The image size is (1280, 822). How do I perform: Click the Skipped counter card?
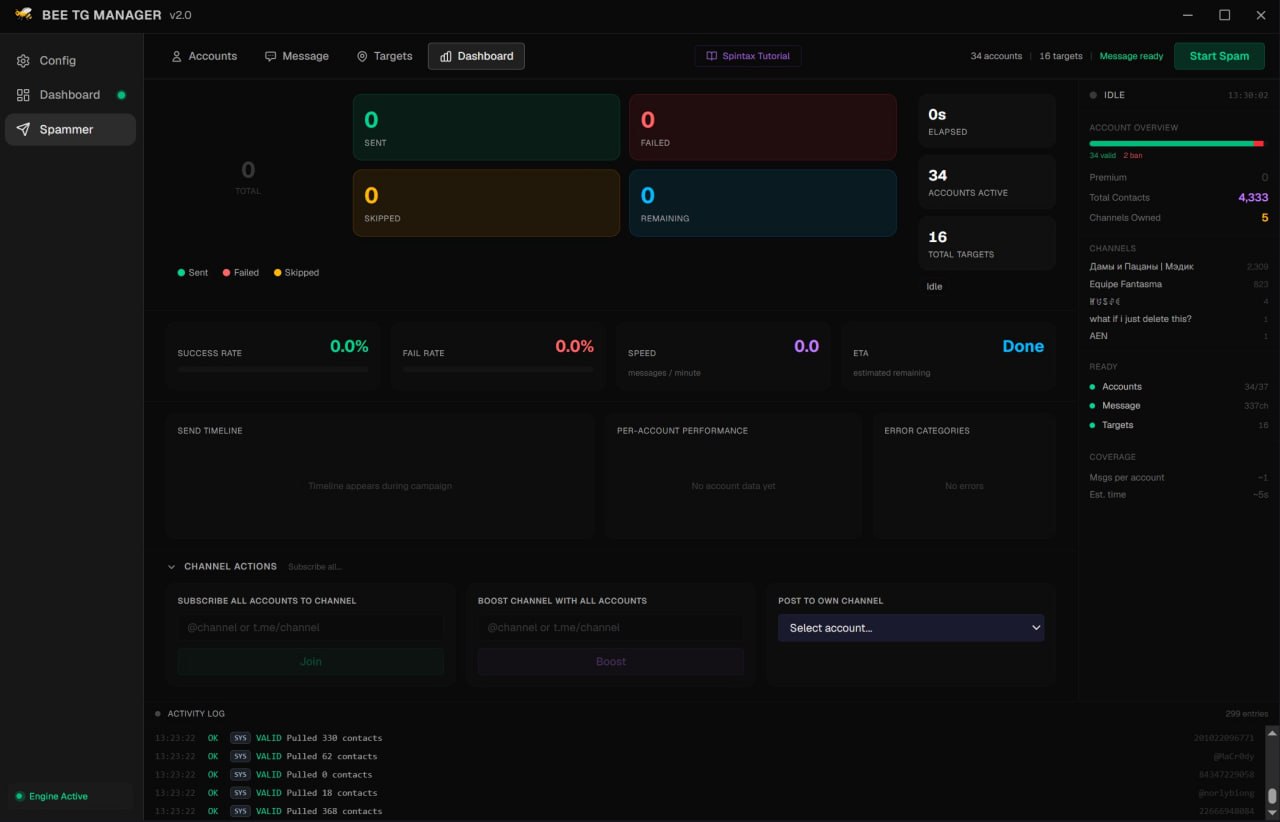point(486,203)
